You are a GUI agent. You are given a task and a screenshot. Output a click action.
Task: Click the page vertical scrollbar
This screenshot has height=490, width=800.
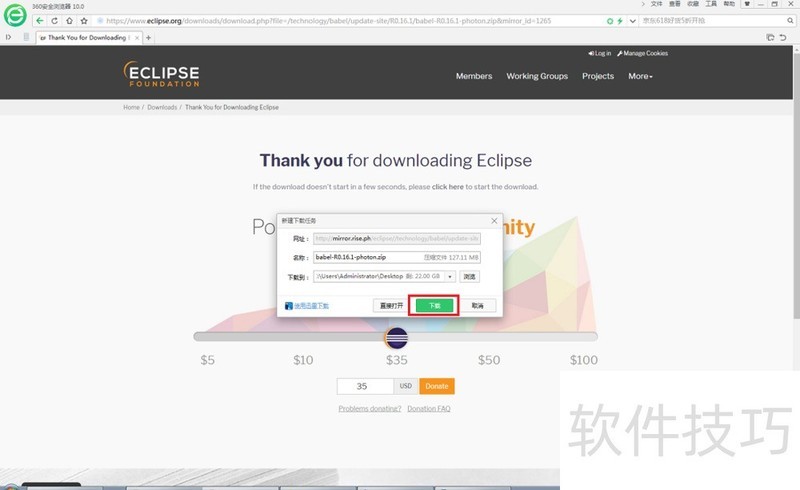click(796, 184)
